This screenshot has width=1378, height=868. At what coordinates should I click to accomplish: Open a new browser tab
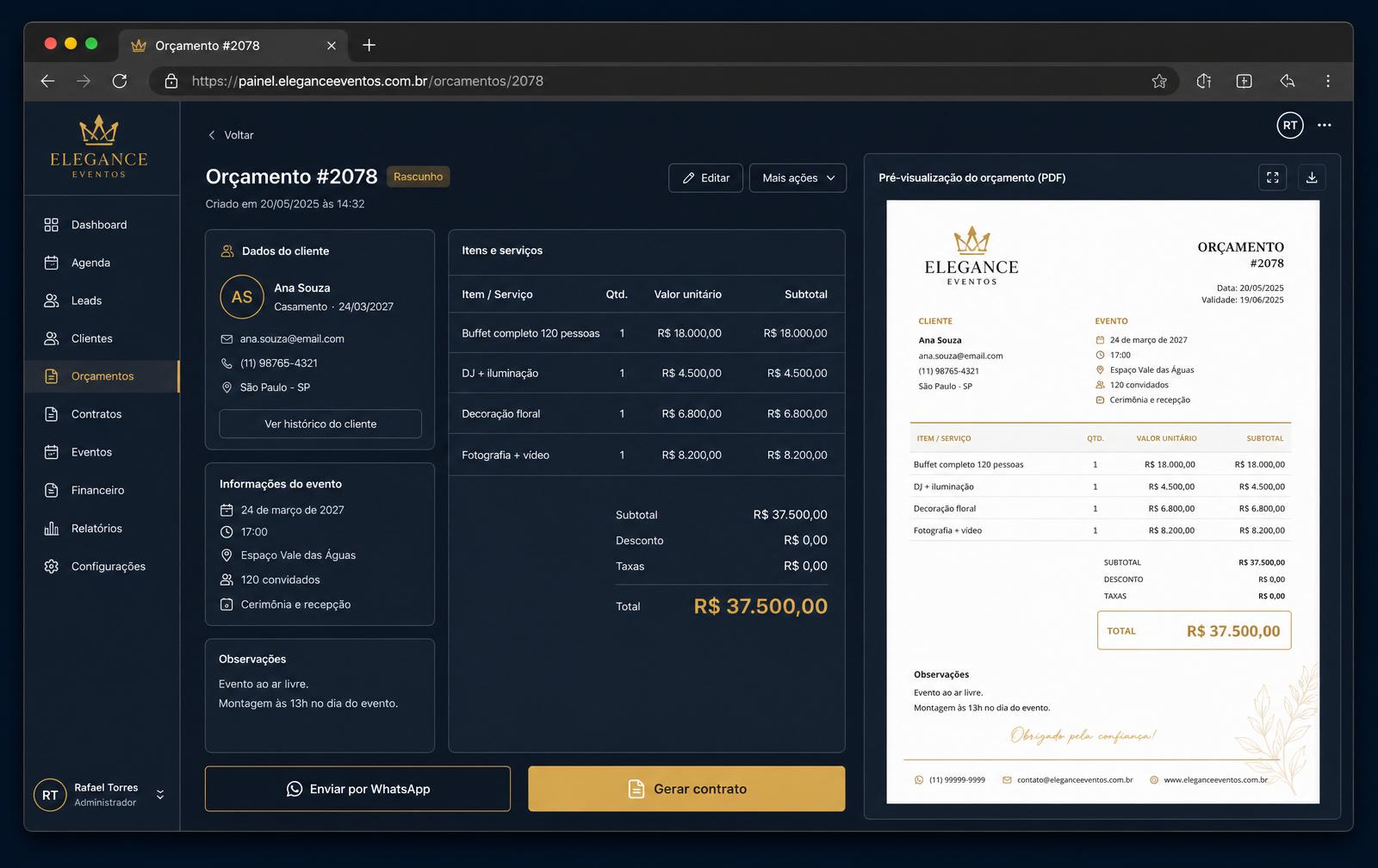tap(369, 45)
